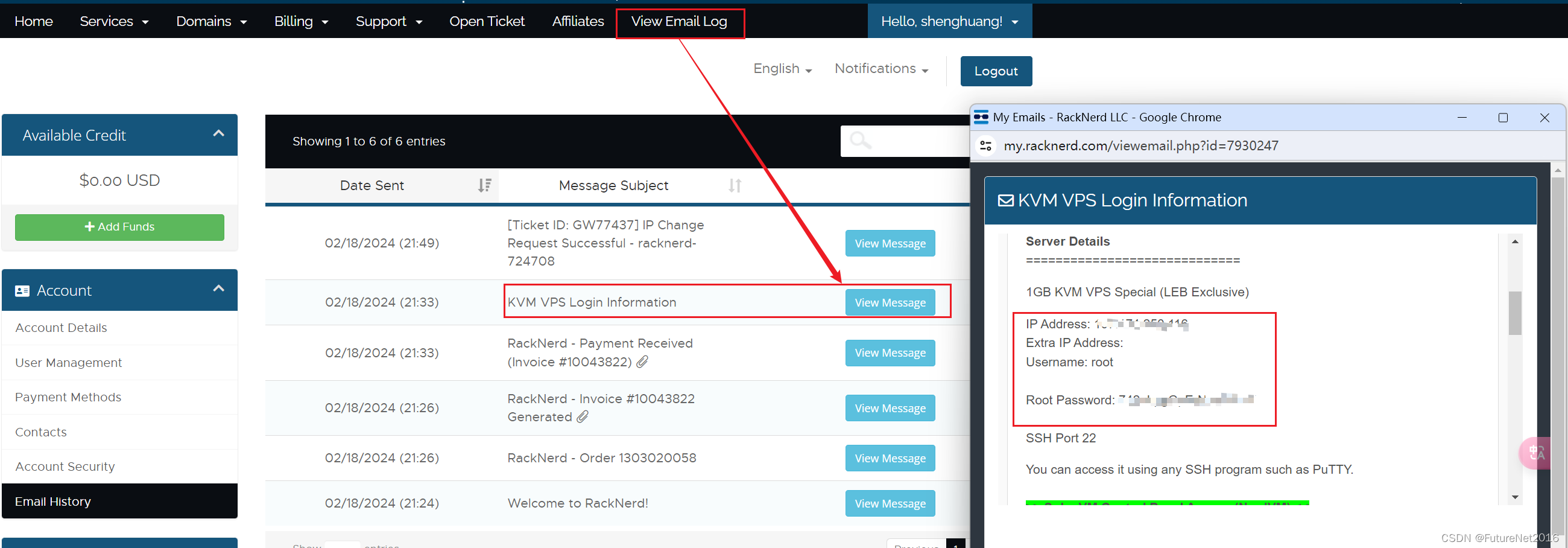Viewport: 1568px width, 548px height.
Task: Click envelope icon in popup header
Action: (x=1005, y=200)
